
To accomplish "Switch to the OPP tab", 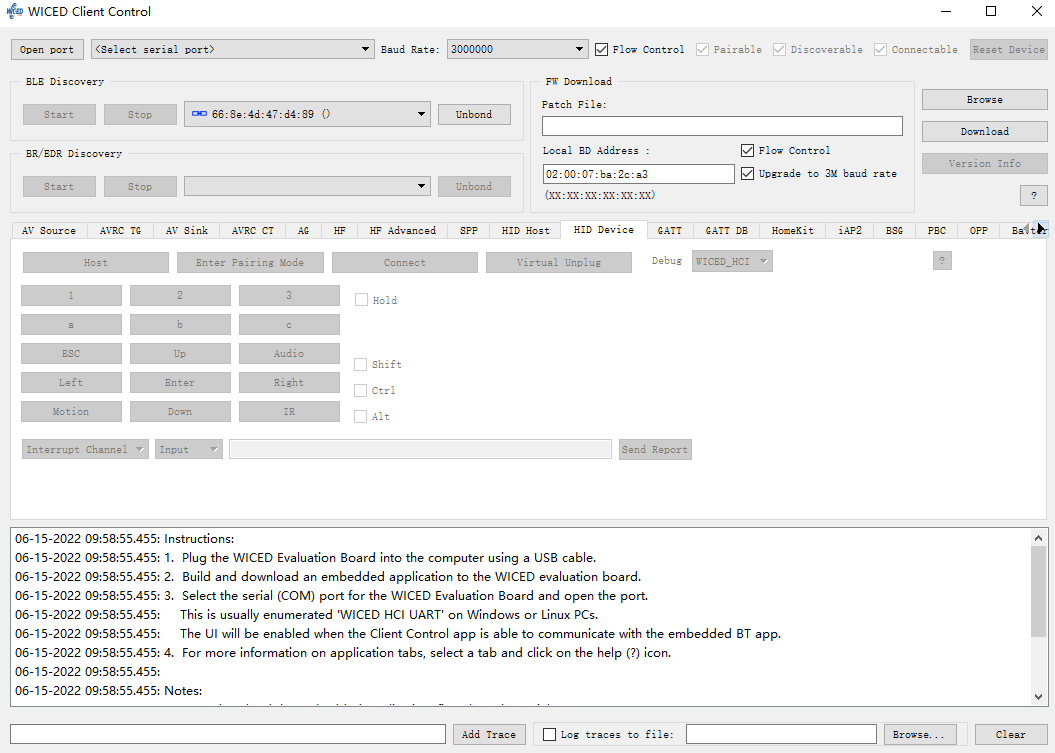I will click(978, 230).
